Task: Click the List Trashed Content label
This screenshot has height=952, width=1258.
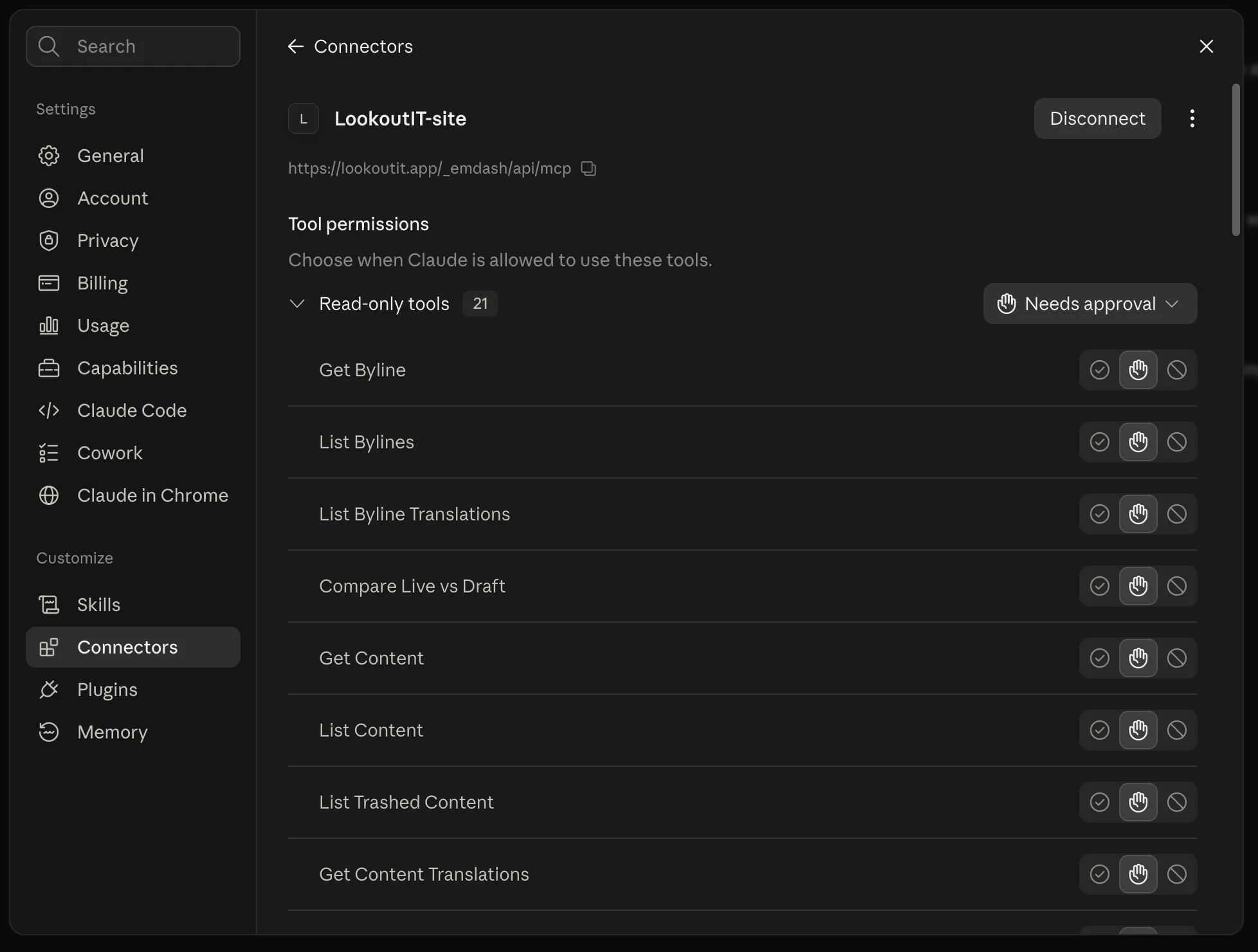Action: pos(406,802)
